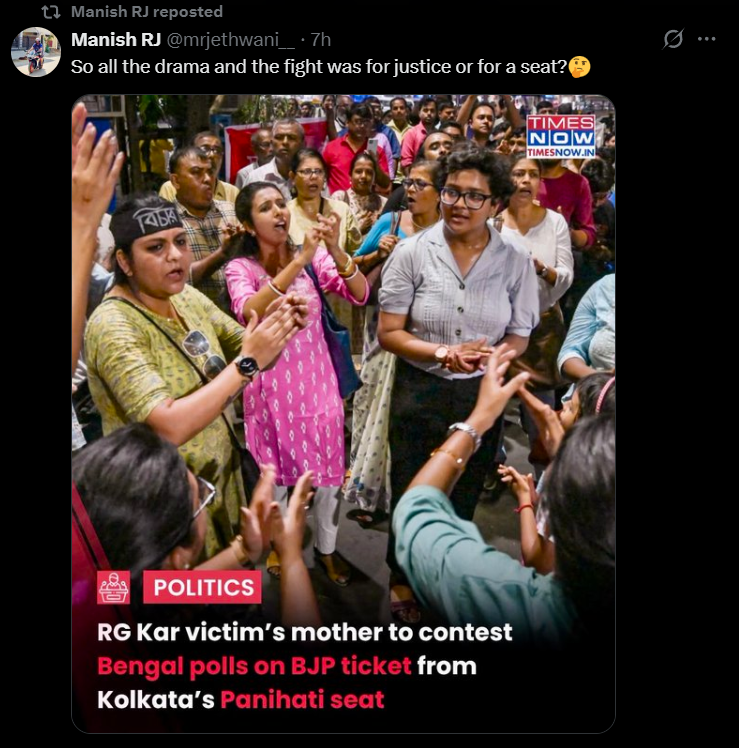
Task: Click the TIMESNOW.IN text under the logo
Action: point(560,151)
